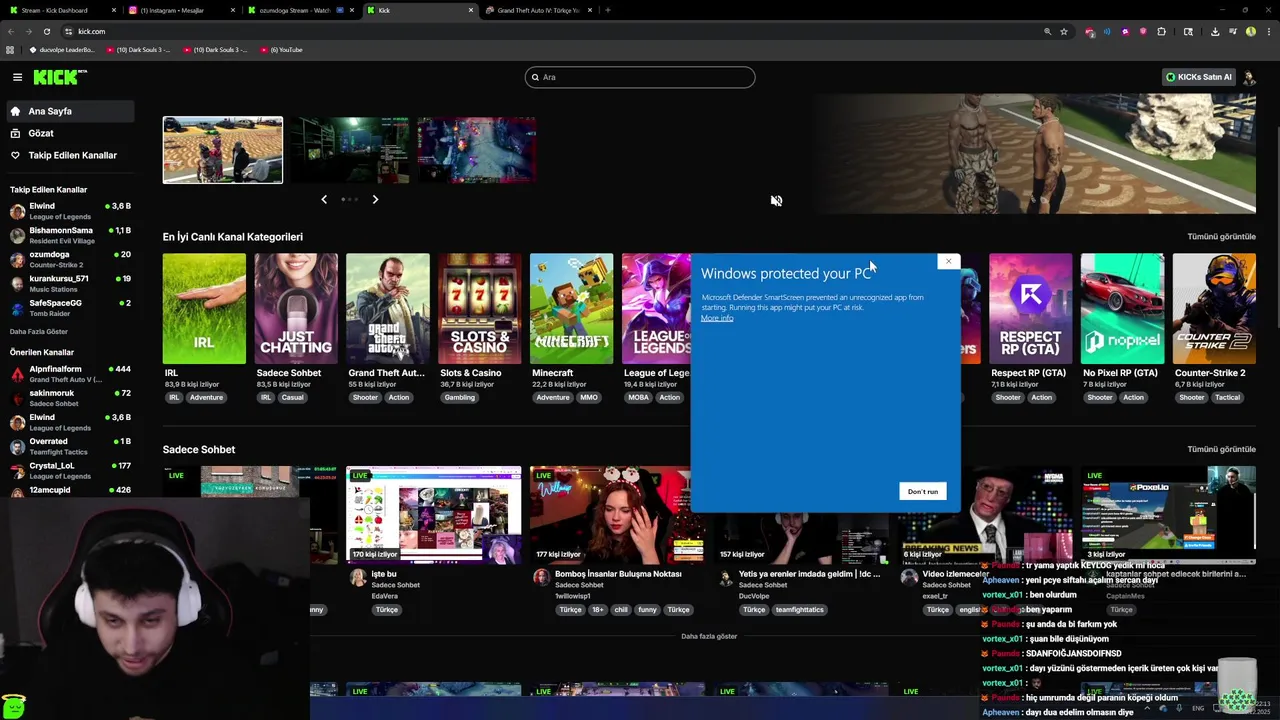Open the IRL category card
The image size is (1280, 720).
point(204,309)
